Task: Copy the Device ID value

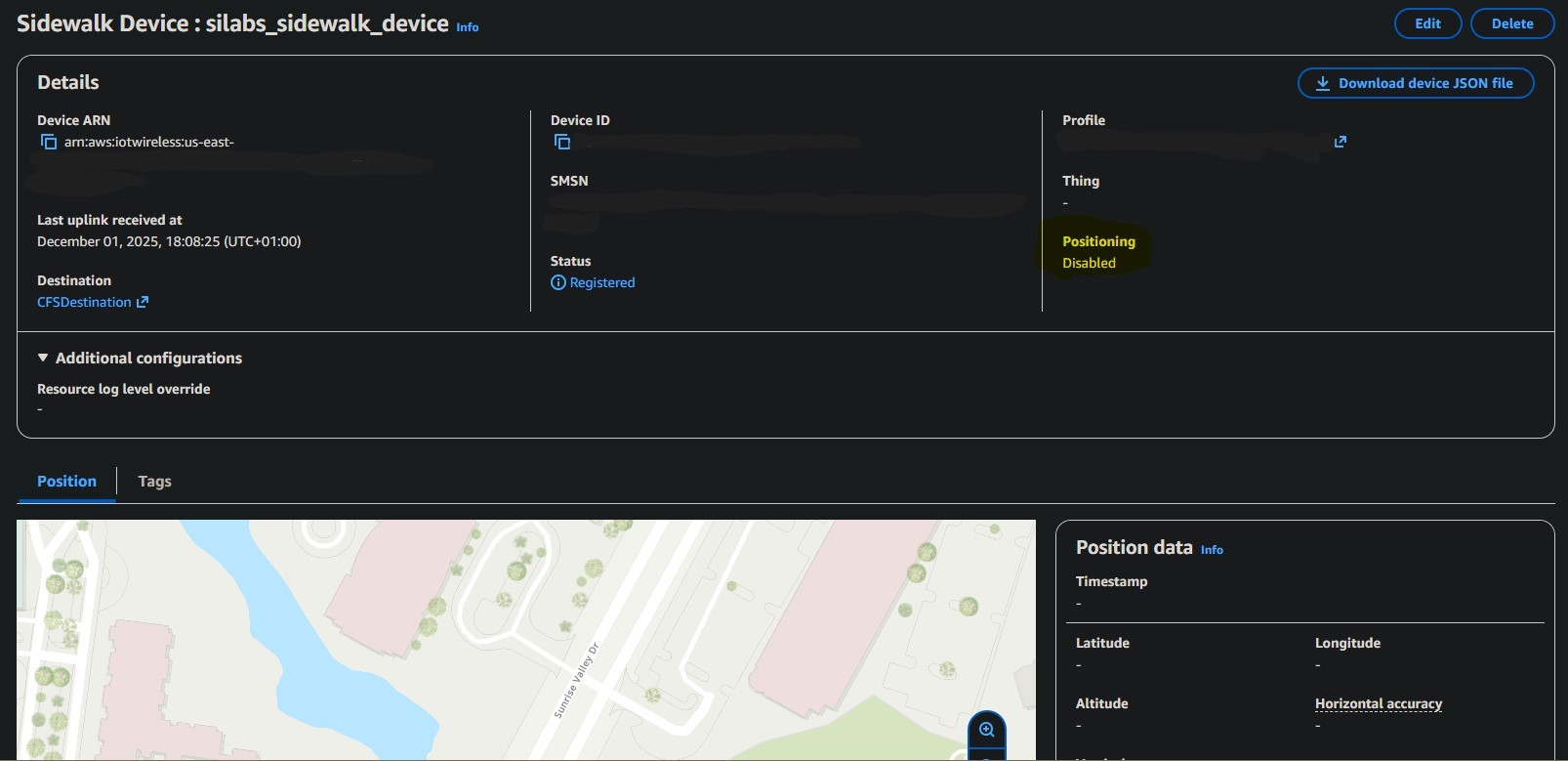Action: pyautogui.click(x=561, y=143)
